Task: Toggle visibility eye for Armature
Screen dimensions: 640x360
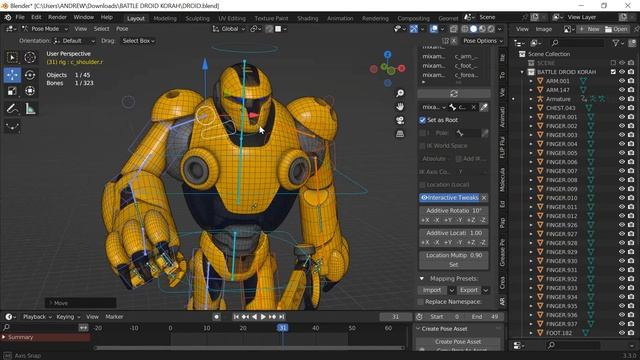Action: [622, 99]
